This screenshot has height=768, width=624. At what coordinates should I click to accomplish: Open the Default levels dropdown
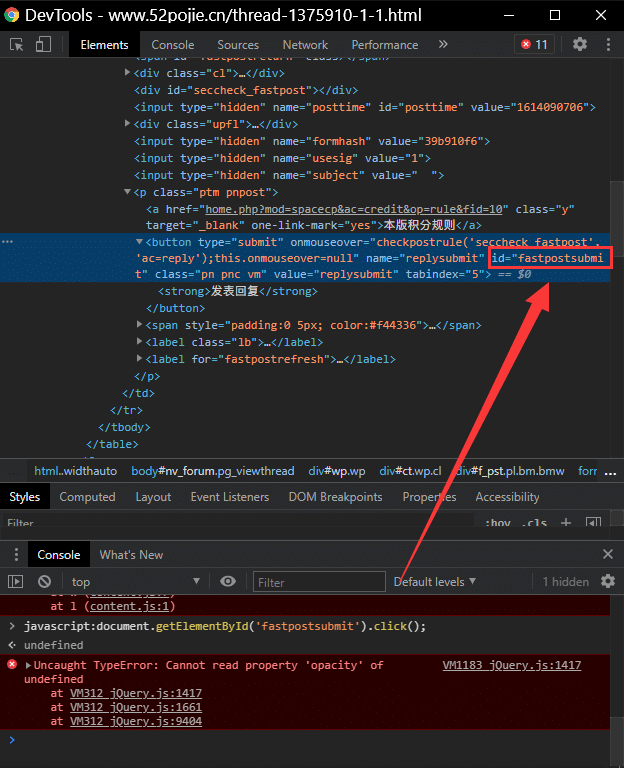[x=434, y=581]
